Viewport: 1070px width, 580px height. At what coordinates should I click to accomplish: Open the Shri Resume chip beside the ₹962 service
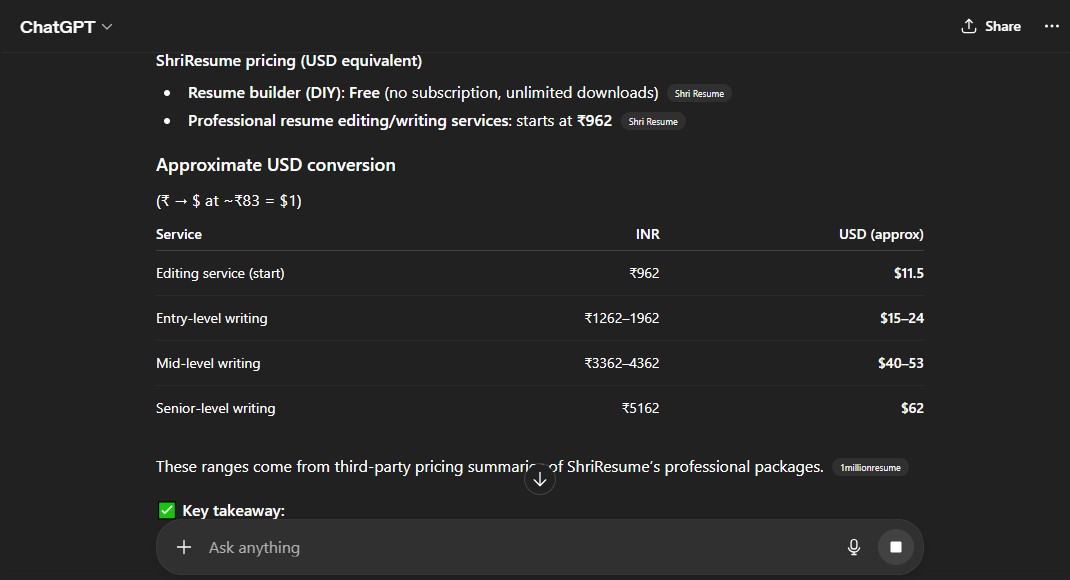[x=653, y=121]
